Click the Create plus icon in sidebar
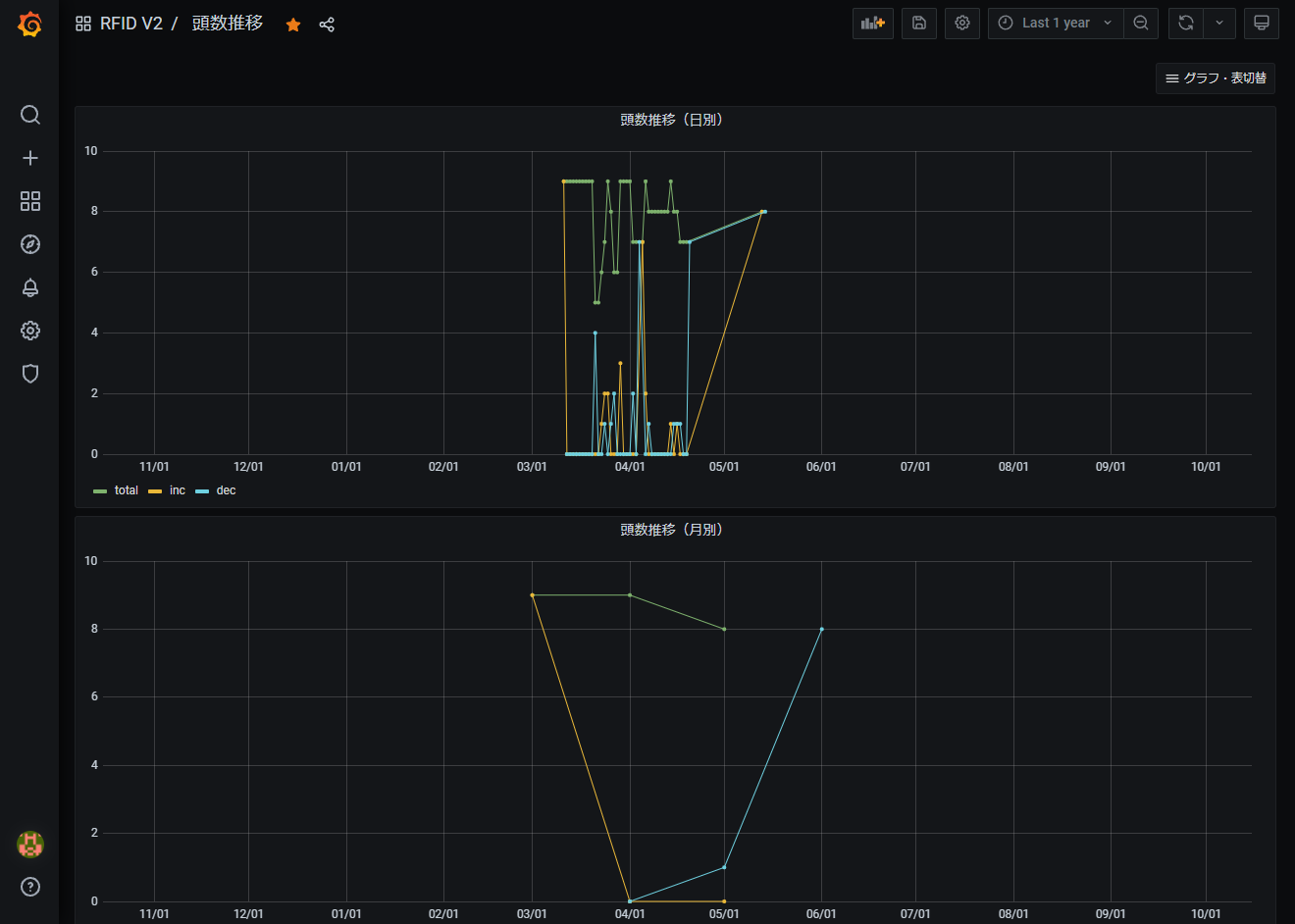Image resolution: width=1295 pixels, height=924 pixels. click(30, 158)
